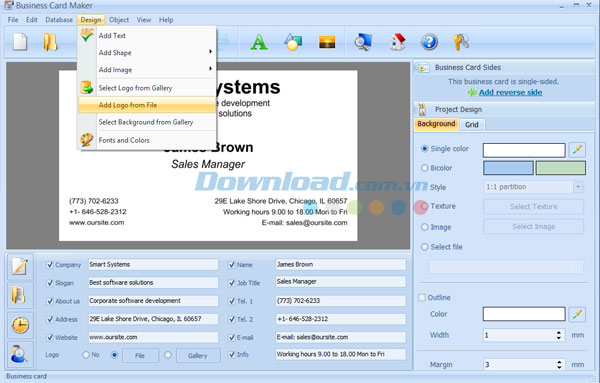The image size is (600, 383).
Task: Toggle the Address checkbox
Action: (49, 319)
